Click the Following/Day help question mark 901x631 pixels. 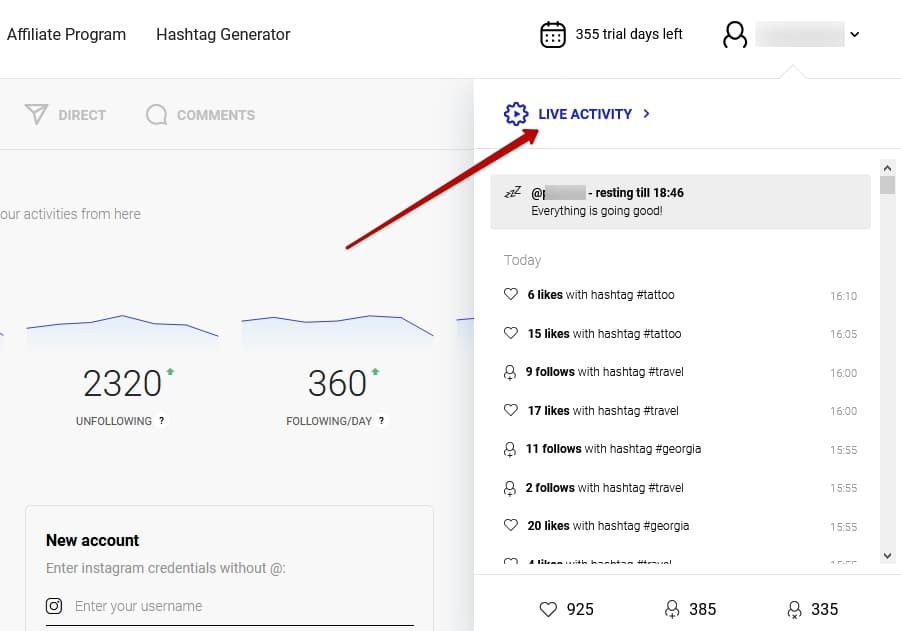(381, 421)
